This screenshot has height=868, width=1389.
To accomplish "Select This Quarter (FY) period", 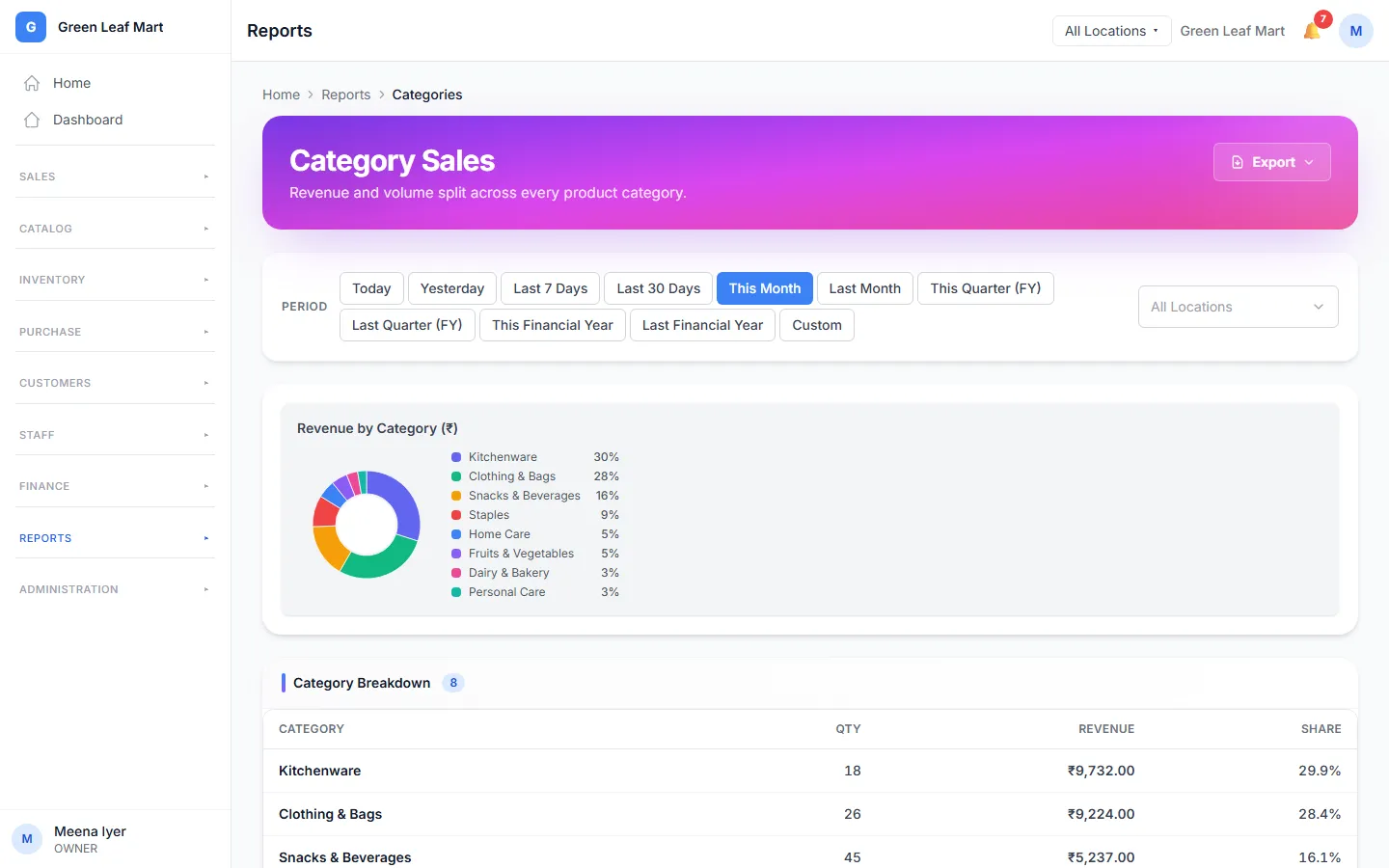I will click(986, 288).
